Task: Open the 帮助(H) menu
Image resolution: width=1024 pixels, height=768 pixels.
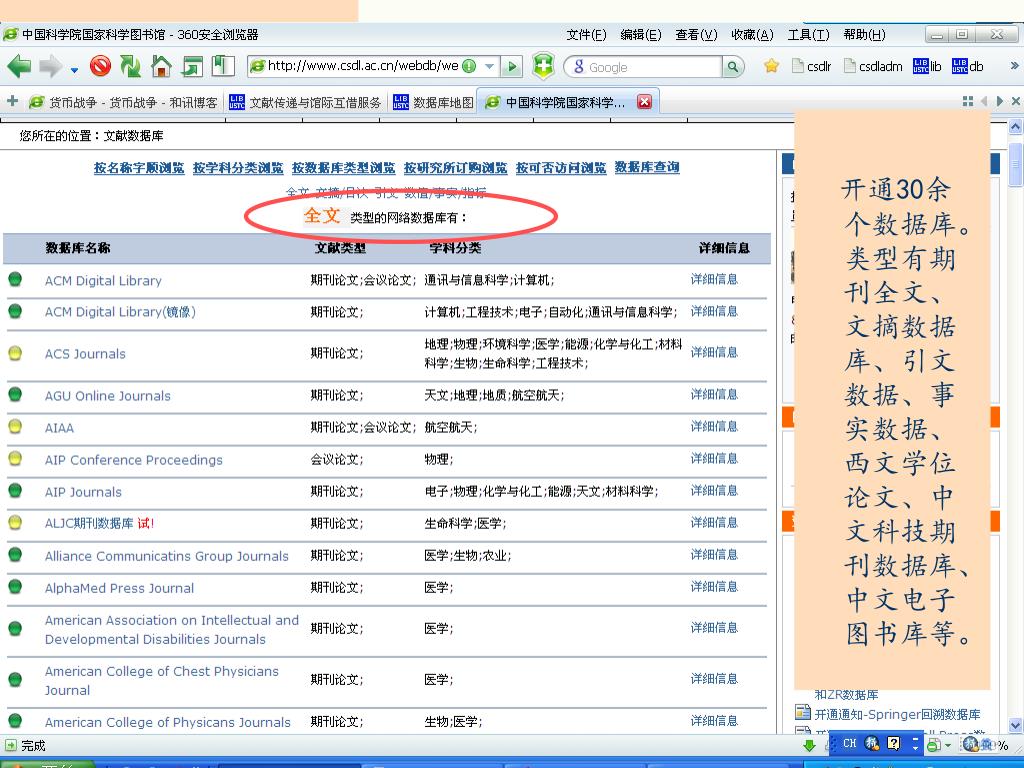Action: pyautogui.click(x=864, y=35)
